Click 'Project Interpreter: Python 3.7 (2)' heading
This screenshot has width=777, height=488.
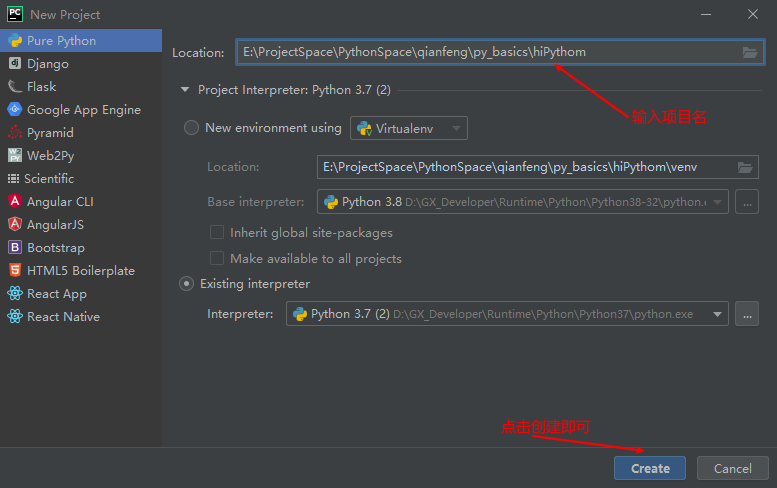(x=294, y=90)
